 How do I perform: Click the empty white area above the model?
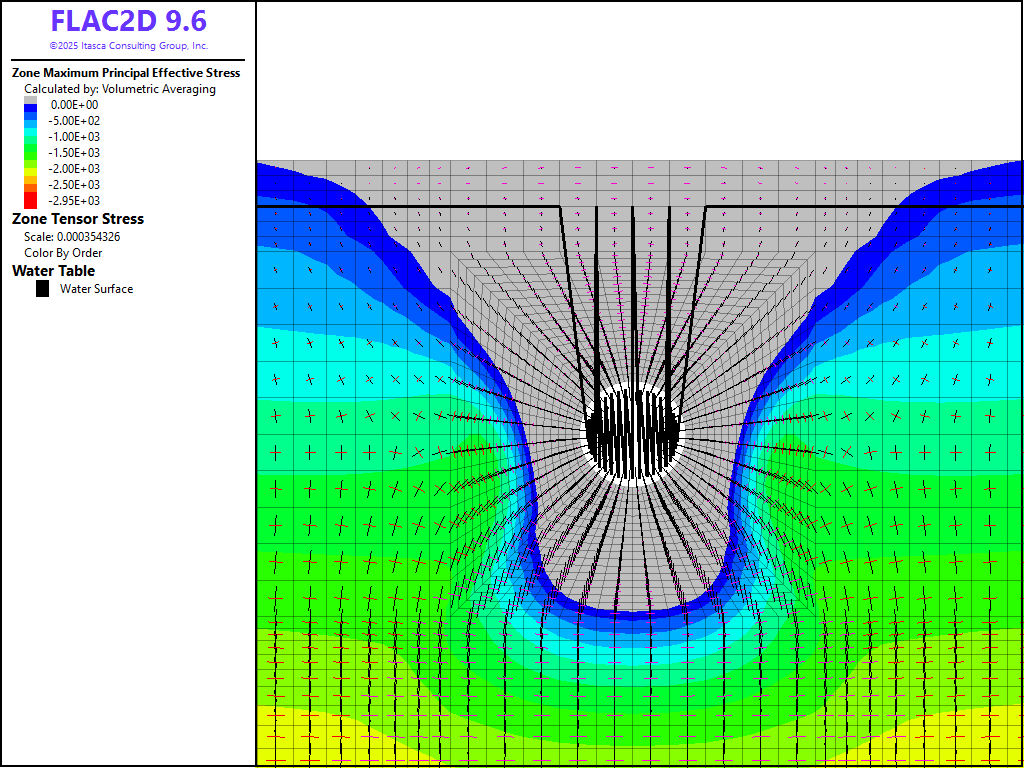(640, 80)
